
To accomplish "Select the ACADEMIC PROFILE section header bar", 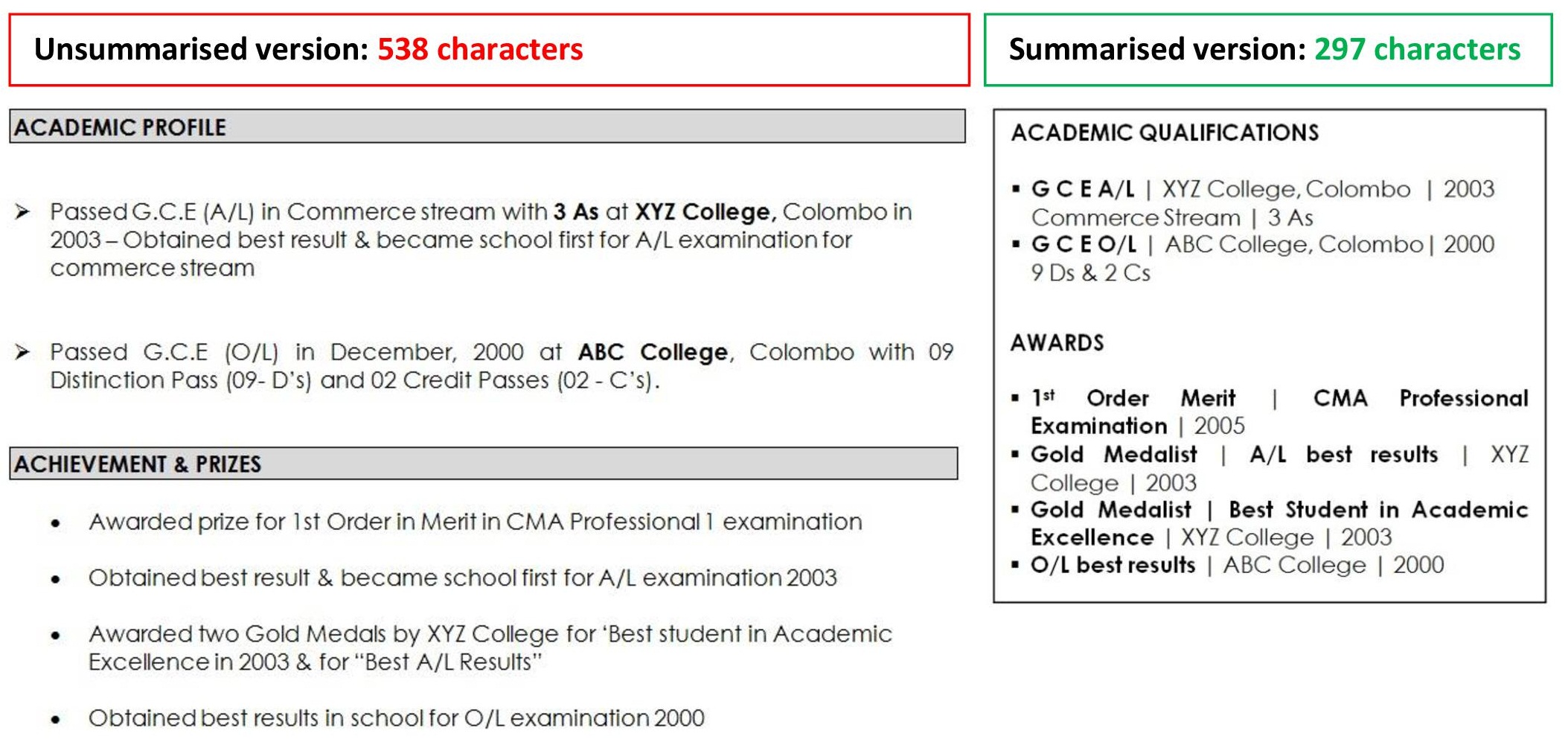I will (487, 127).
